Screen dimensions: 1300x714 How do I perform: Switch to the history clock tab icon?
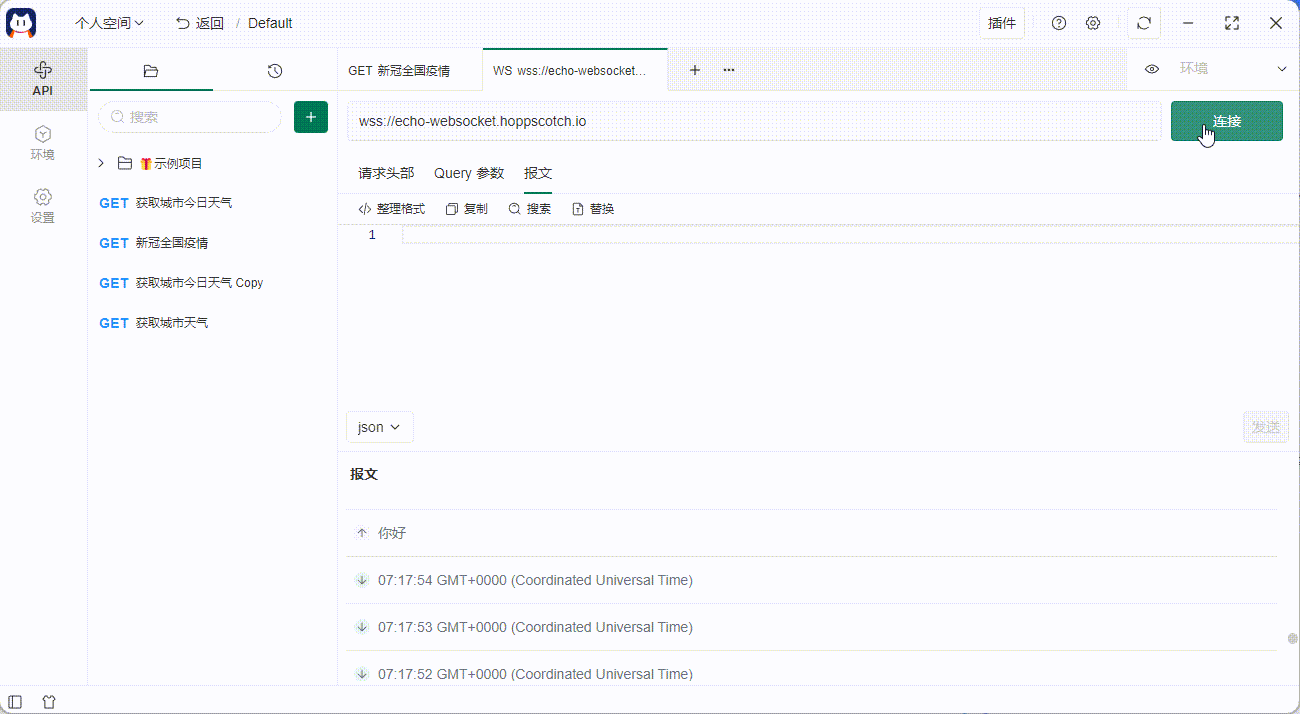pyautogui.click(x=275, y=70)
